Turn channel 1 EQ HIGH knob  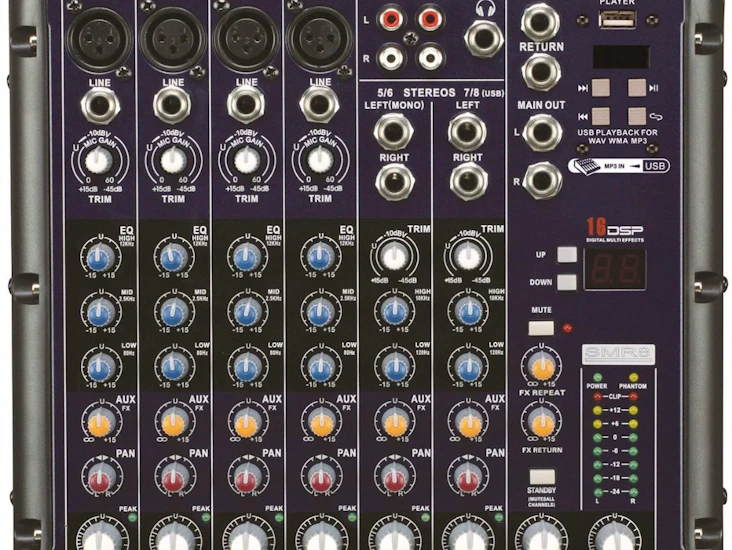(100, 257)
